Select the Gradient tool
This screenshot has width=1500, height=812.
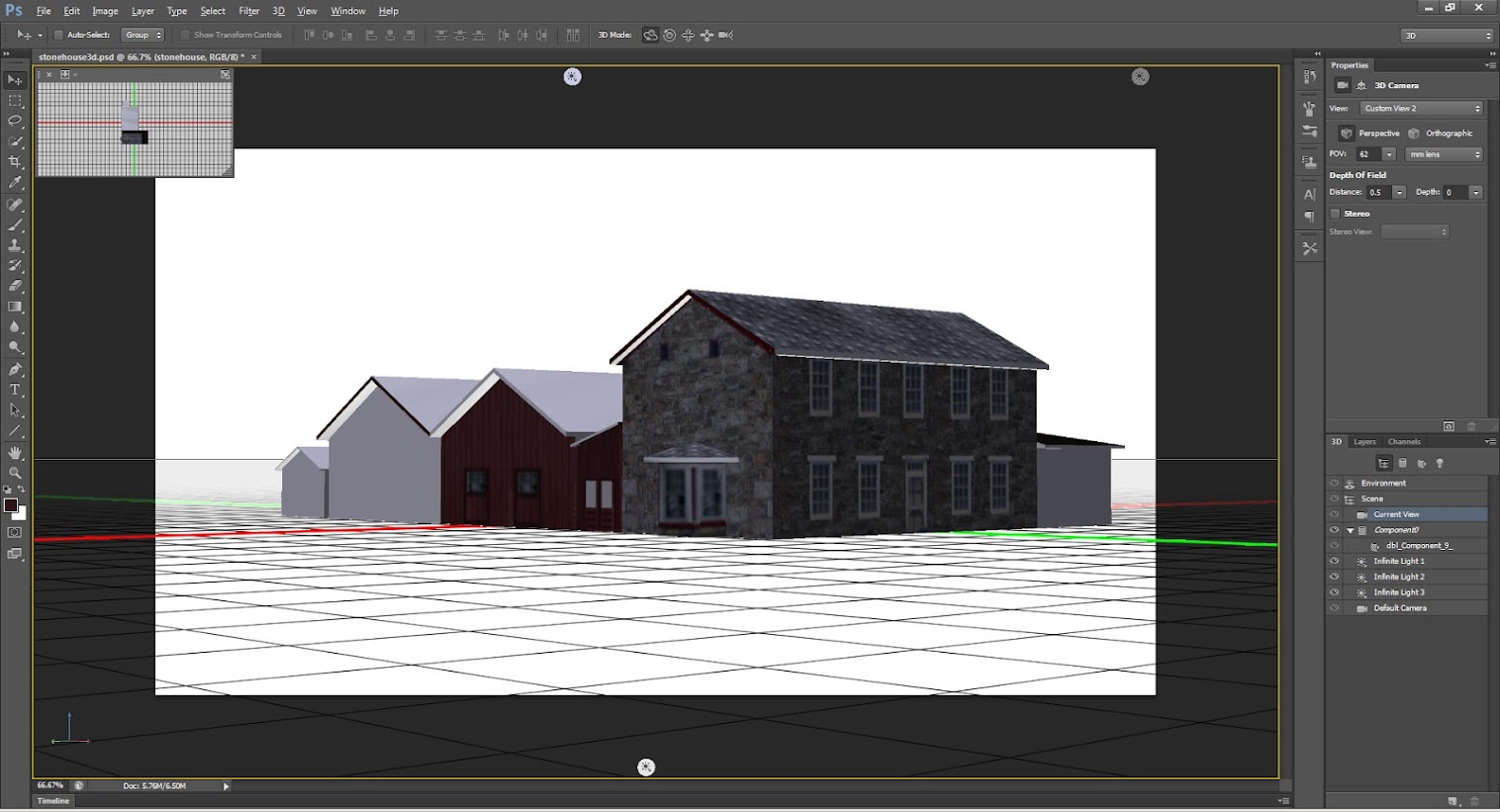[15, 307]
